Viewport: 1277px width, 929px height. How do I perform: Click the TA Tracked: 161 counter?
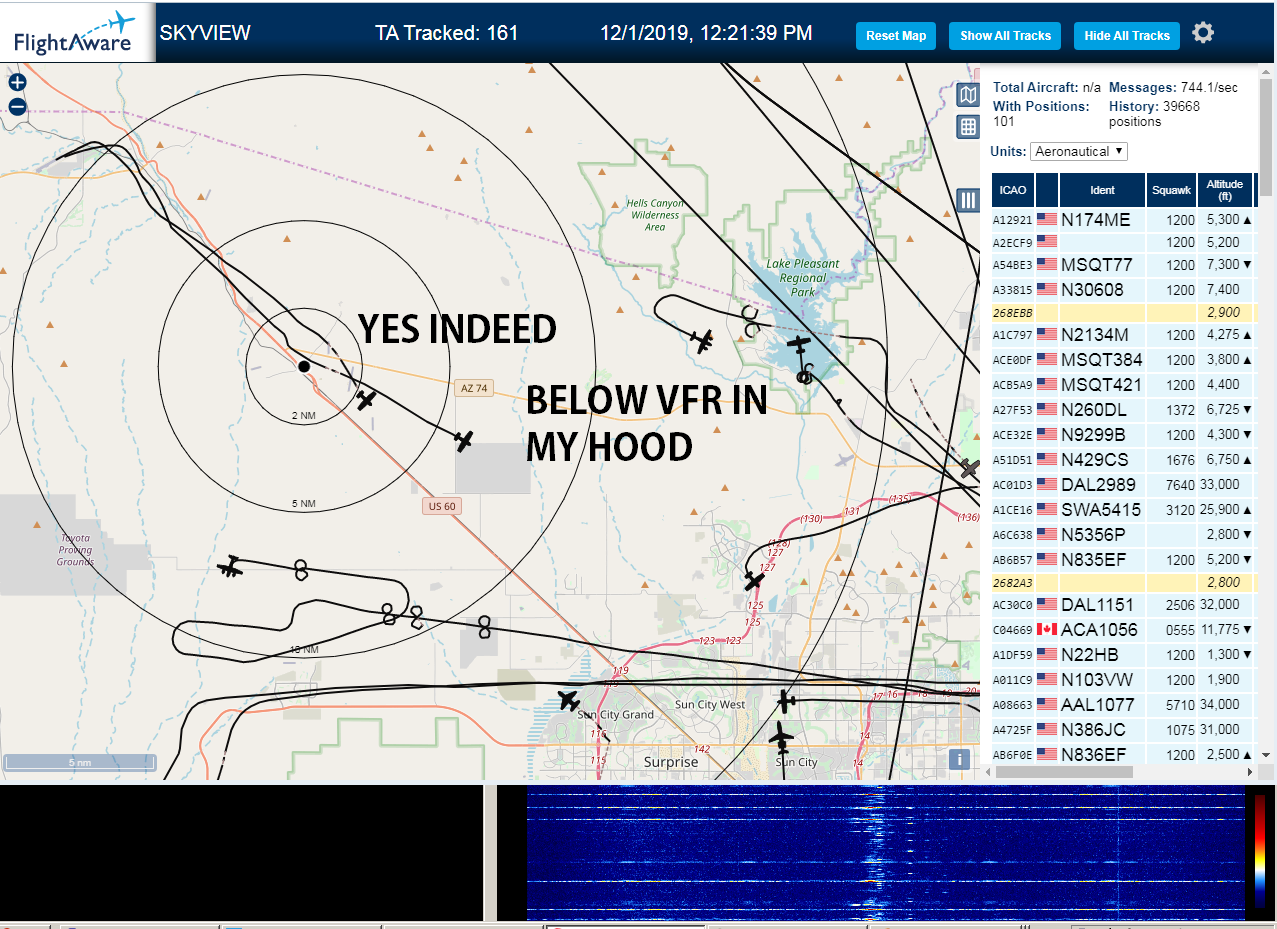coord(447,33)
